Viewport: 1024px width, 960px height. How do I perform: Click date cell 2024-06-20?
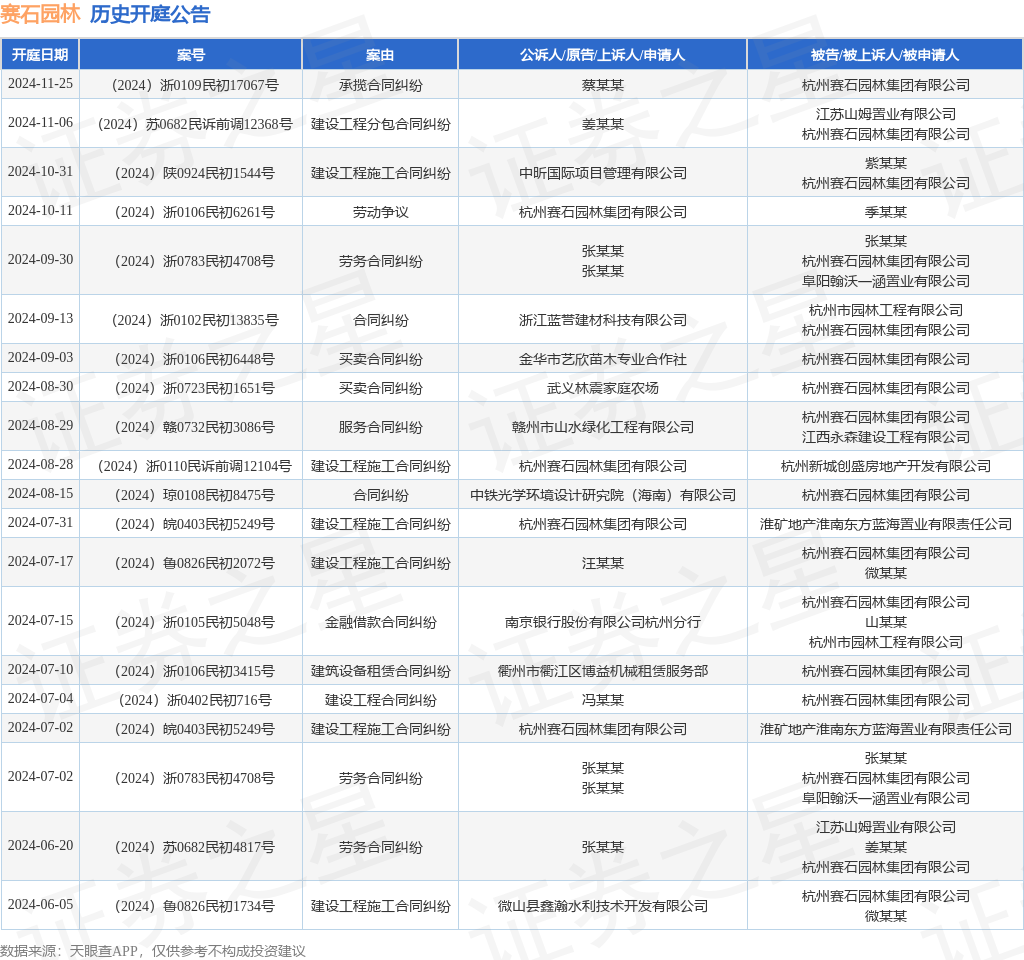[x=40, y=845]
